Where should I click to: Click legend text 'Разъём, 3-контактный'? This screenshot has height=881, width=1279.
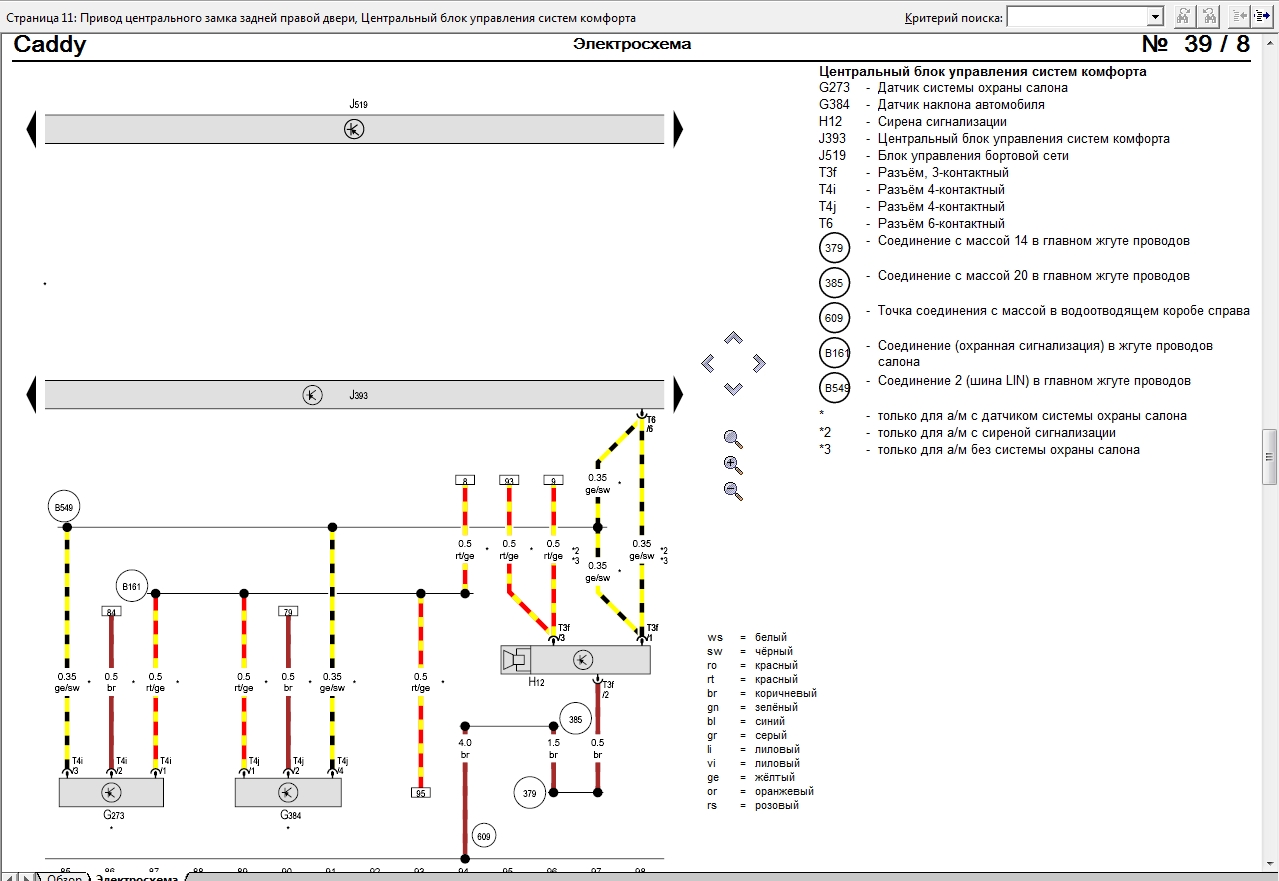click(x=943, y=173)
